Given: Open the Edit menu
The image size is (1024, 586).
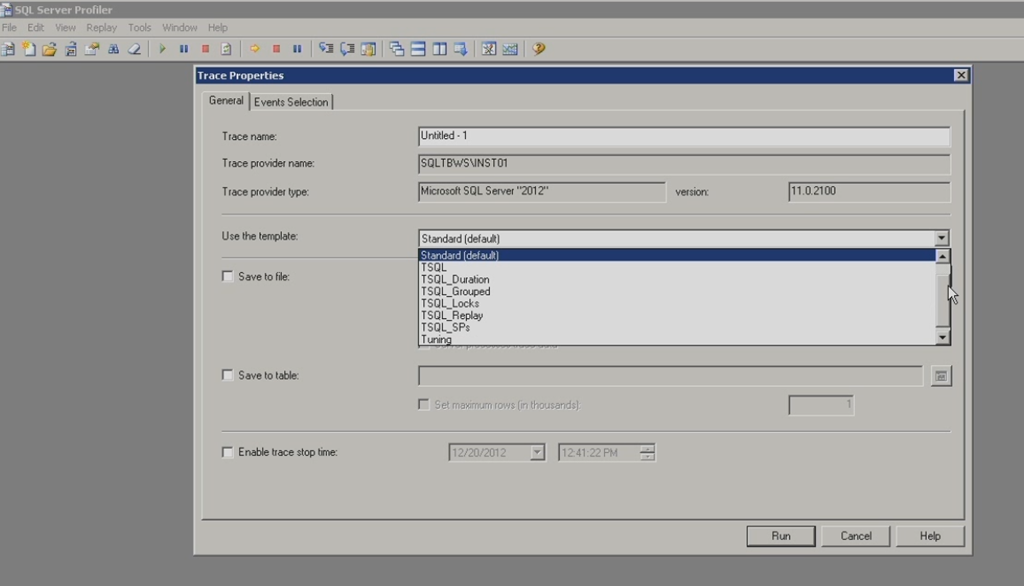Looking at the screenshot, I should tap(35, 27).
